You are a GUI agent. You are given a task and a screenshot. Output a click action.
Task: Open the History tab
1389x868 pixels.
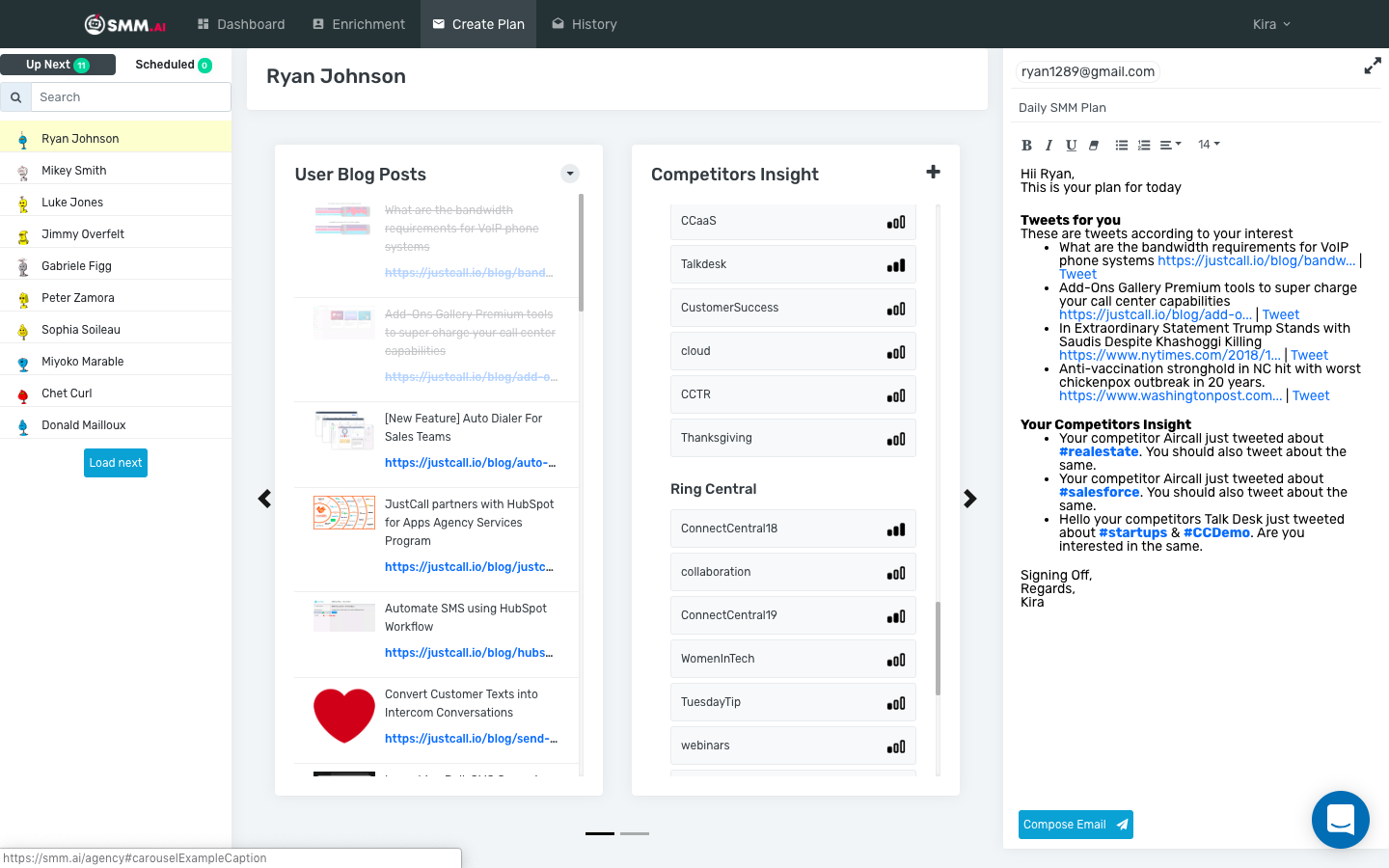[x=585, y=24]
